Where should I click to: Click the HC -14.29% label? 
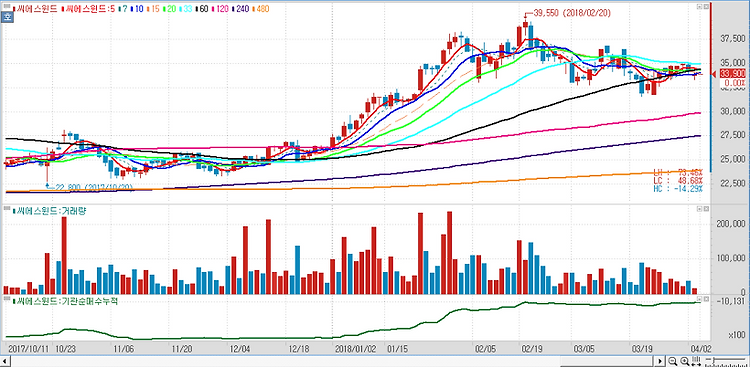[x=678, y=189]
